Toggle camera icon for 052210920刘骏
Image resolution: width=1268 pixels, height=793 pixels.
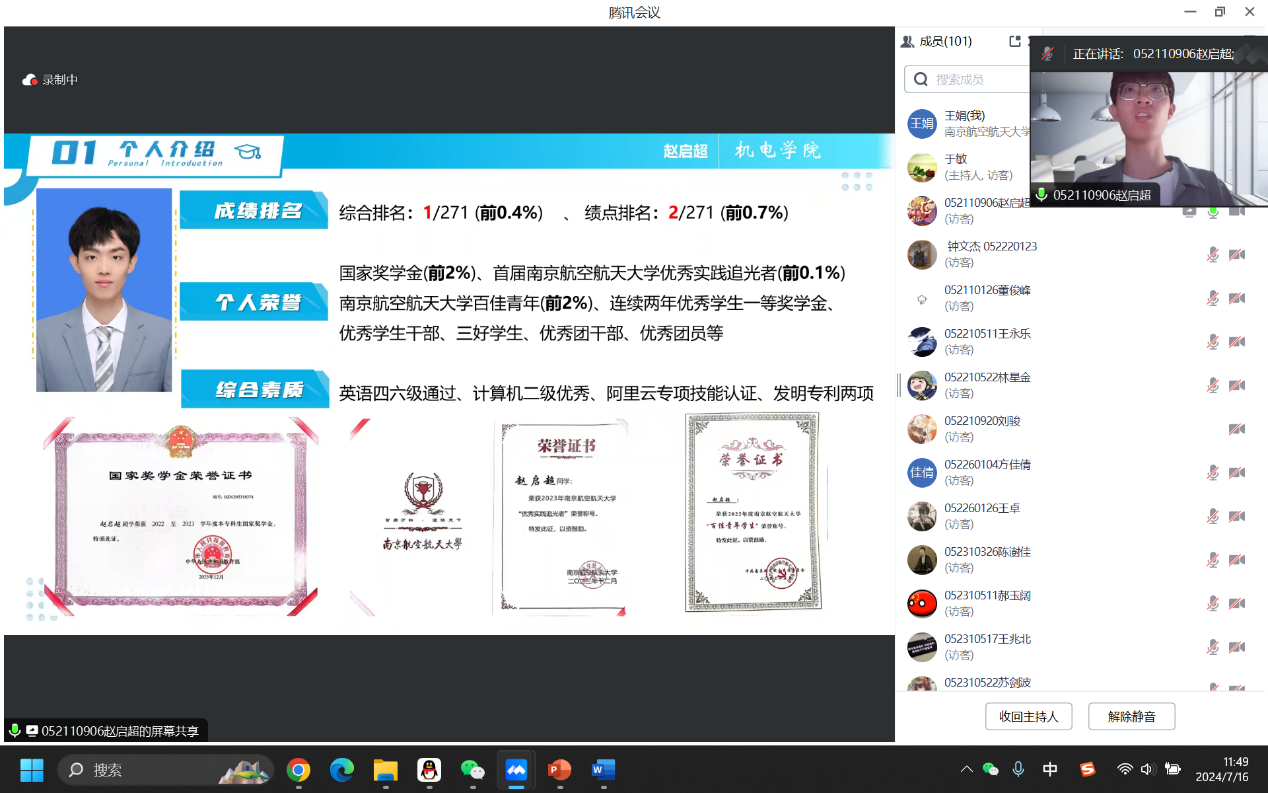[x=1237, y=429]
